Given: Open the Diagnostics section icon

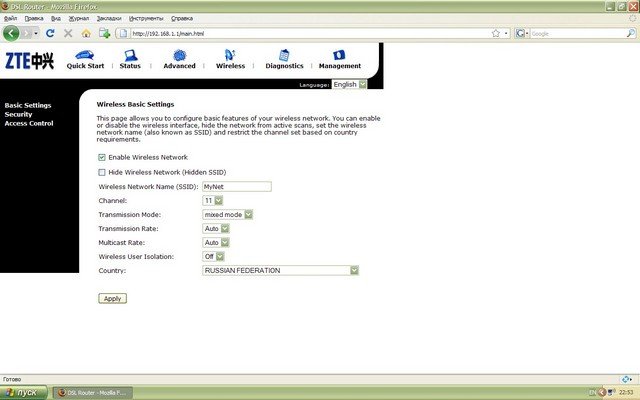Looking at the screenshot, I should click(284, 55).
